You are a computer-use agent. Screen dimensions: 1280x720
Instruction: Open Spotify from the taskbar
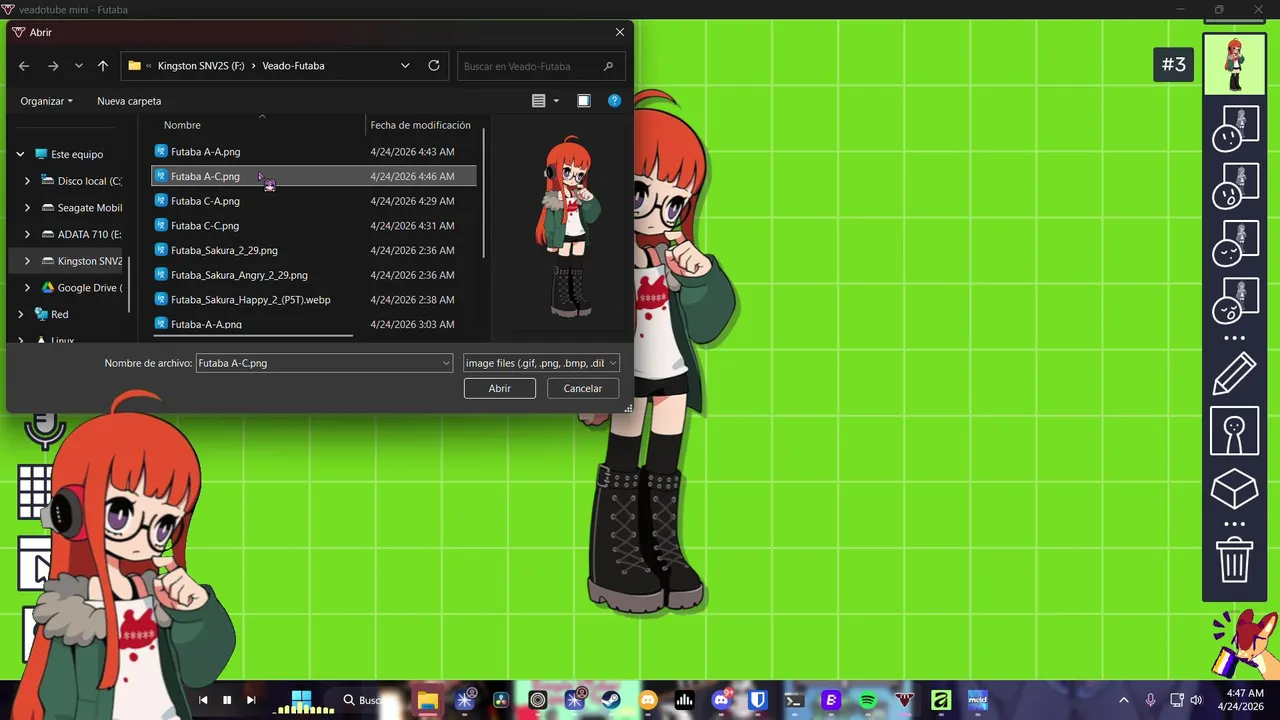(868, 700)
